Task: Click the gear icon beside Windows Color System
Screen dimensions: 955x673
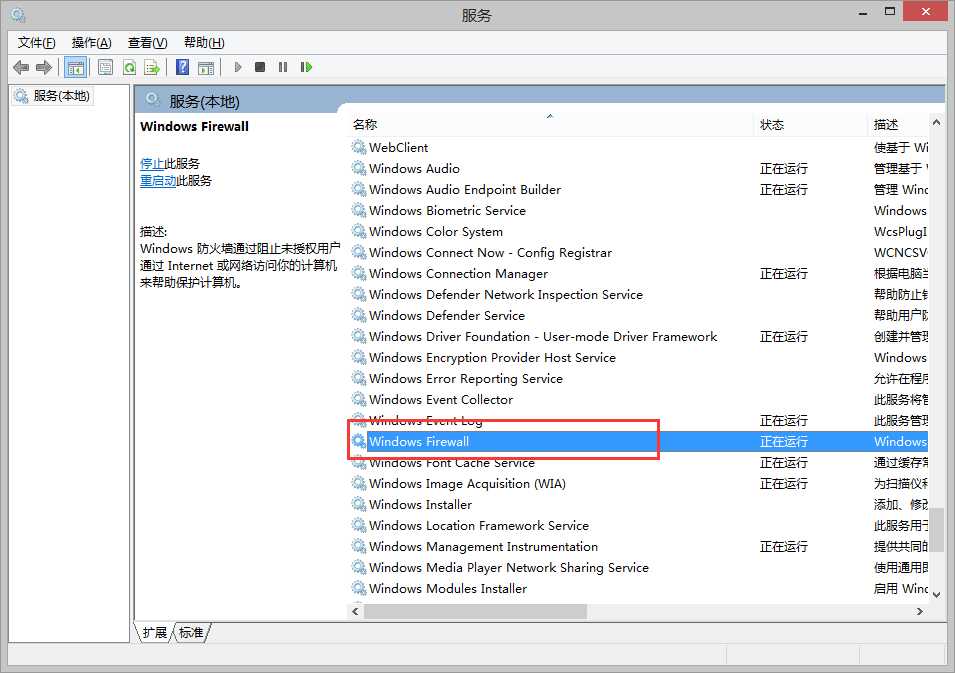Action: [359, 231]
